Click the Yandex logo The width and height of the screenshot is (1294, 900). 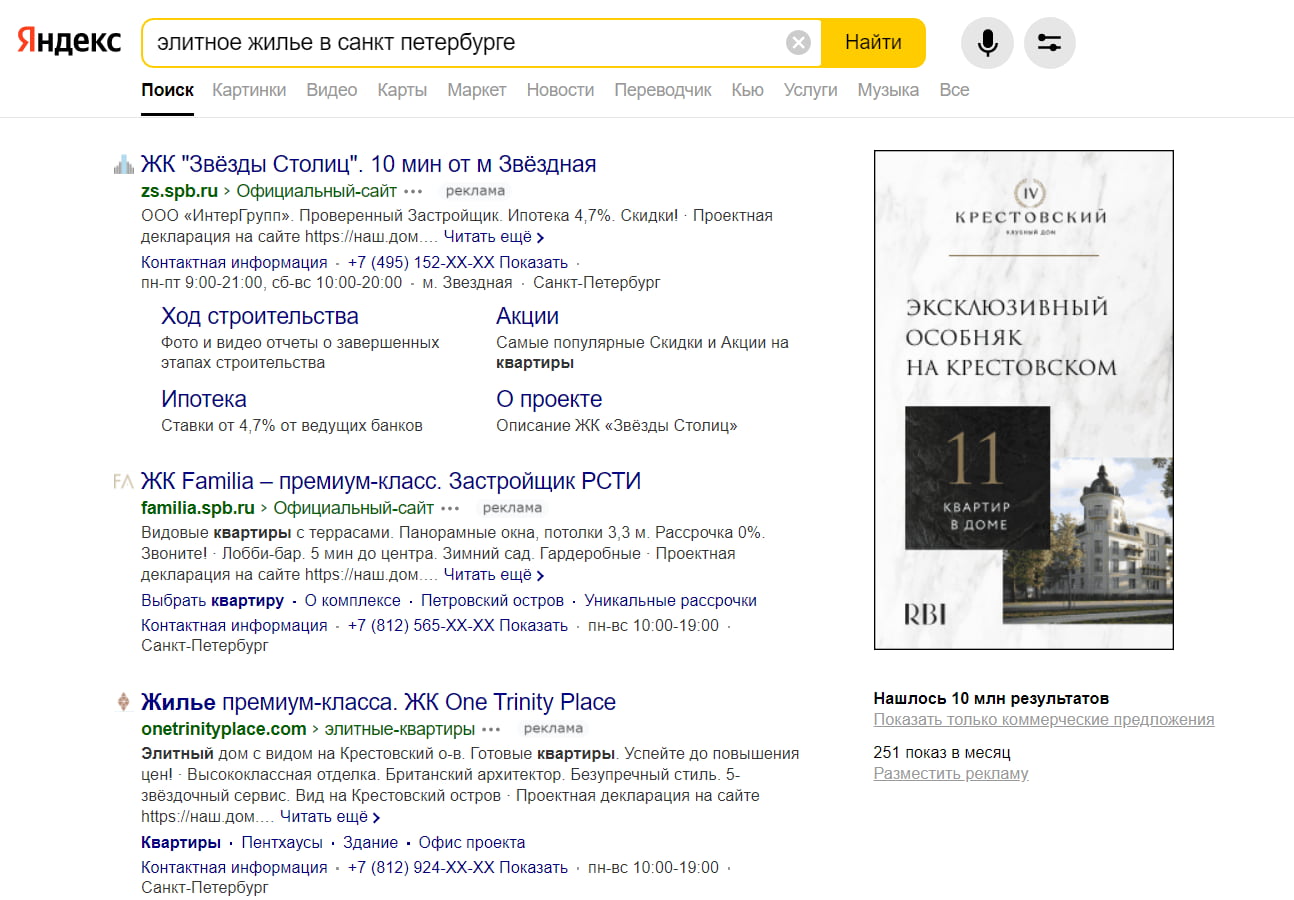click(69, 42)
